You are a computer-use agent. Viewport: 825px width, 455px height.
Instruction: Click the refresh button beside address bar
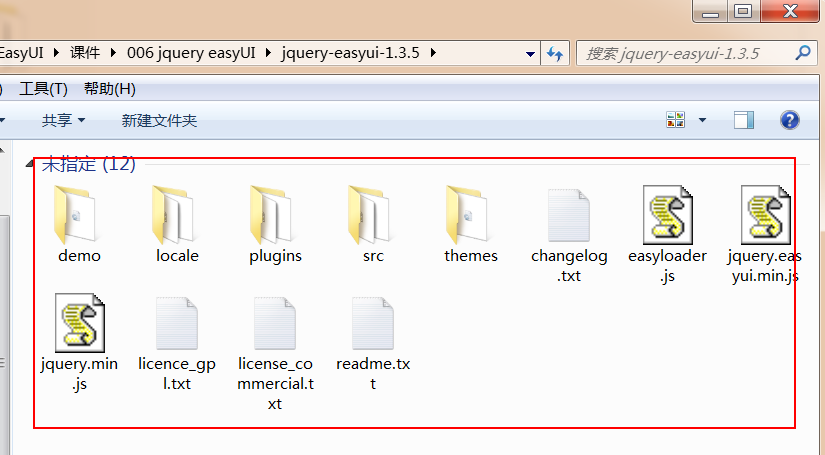point(555,53)
